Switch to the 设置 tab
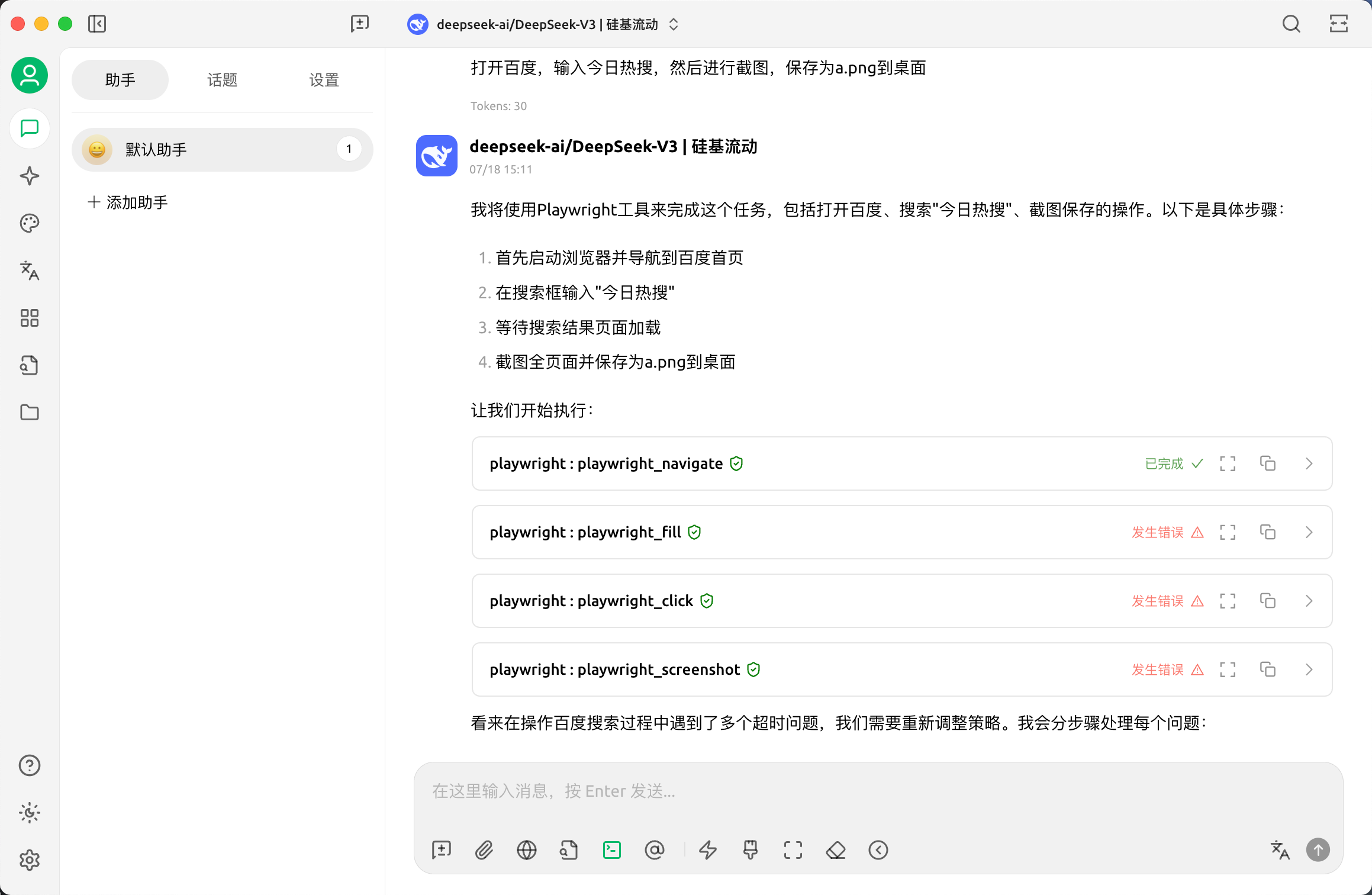 [324, 80]
